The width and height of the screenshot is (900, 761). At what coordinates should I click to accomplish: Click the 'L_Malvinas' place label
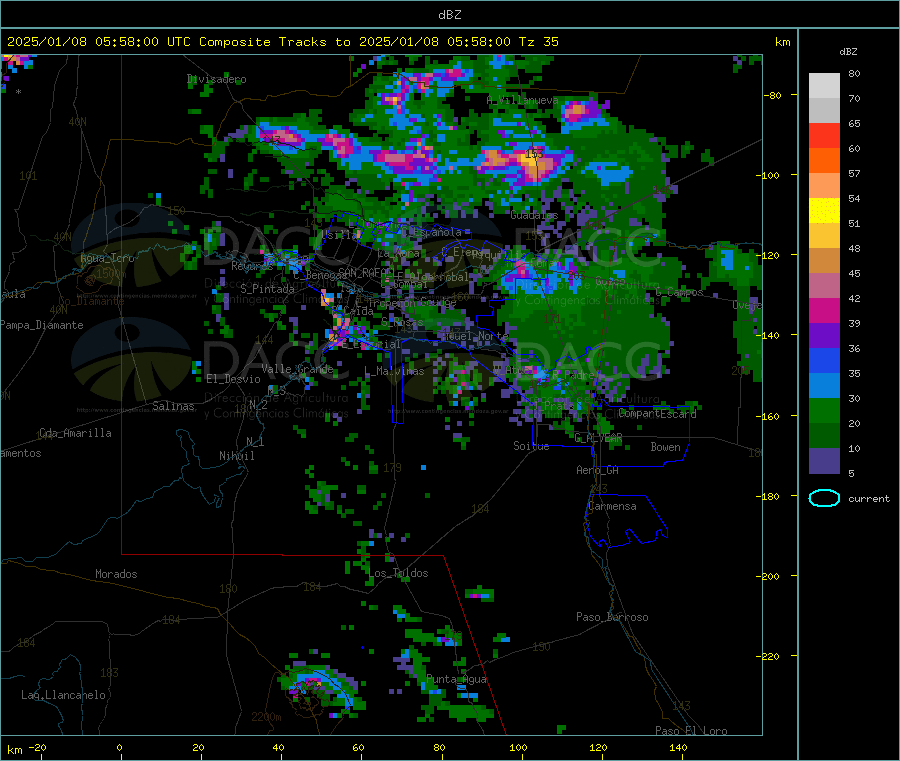(x=394, y=371)
